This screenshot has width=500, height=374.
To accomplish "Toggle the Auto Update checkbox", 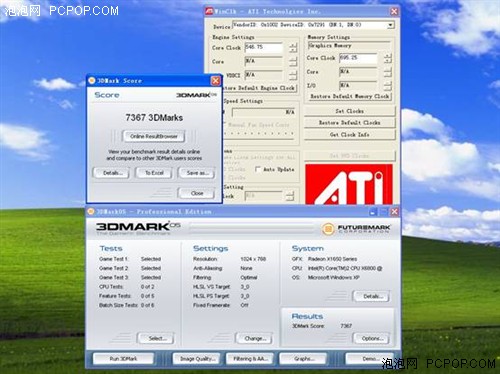I will point(258,169).
